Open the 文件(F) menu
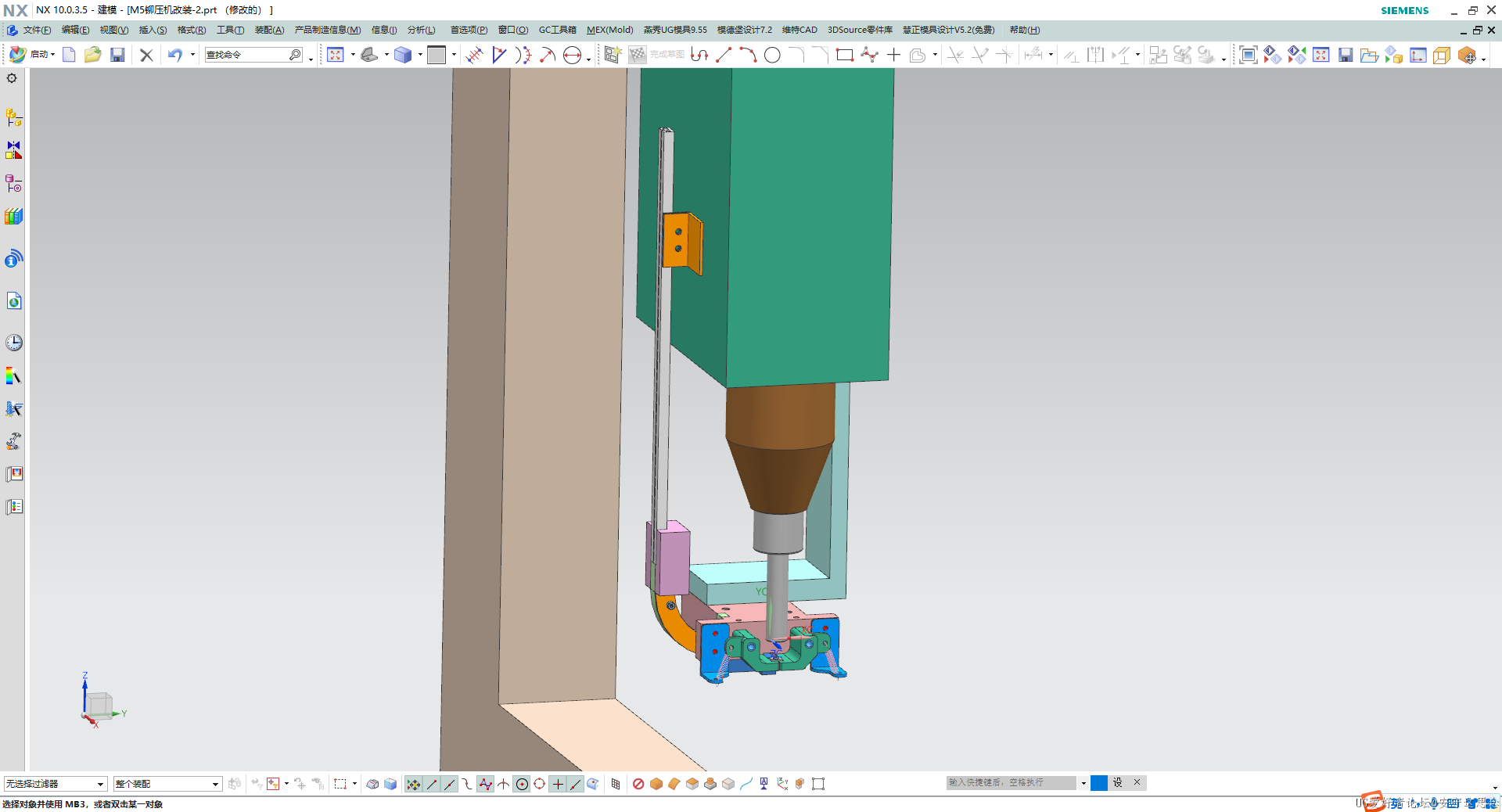Image resolution: width=1502 pixels, height=812 pixels. click(x=37, y=30)
